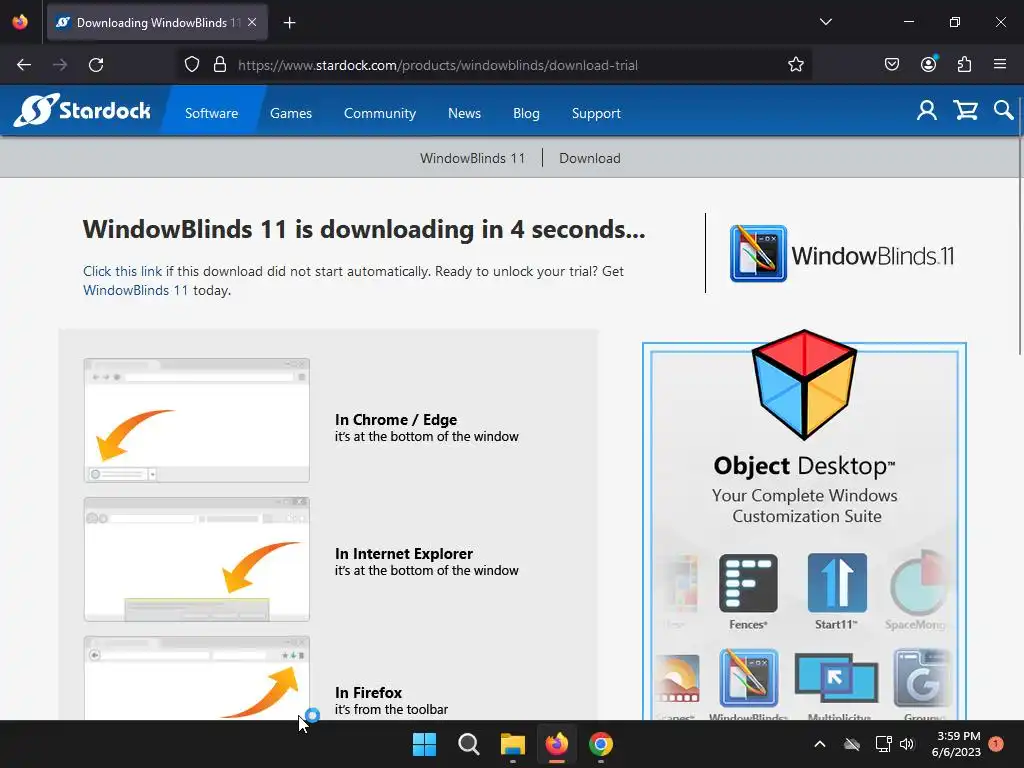
Task: Click the Multiplicity app icon
Action: point(837,678)
